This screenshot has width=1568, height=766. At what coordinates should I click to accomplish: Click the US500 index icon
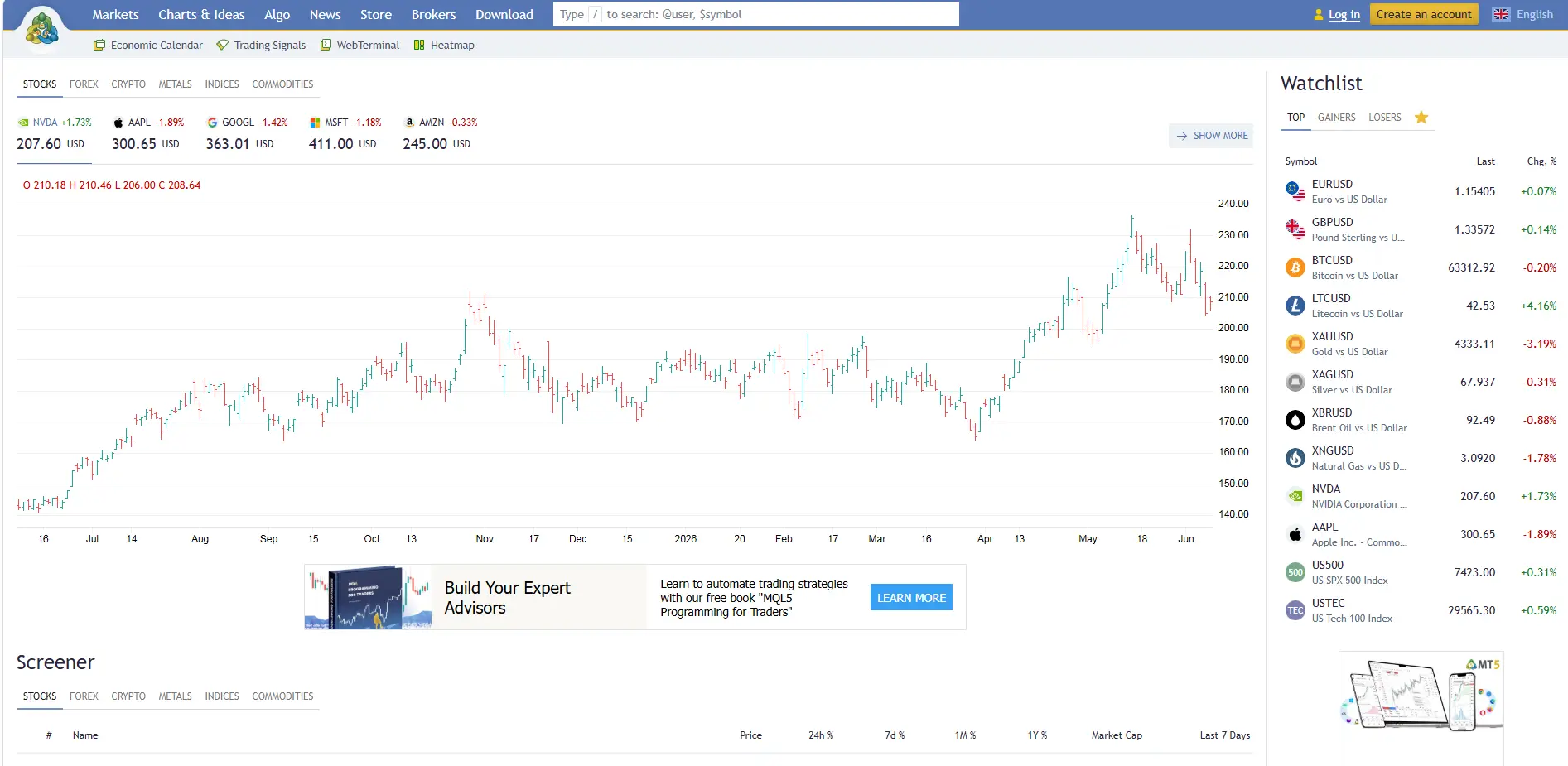click(x=1295, y=572)
